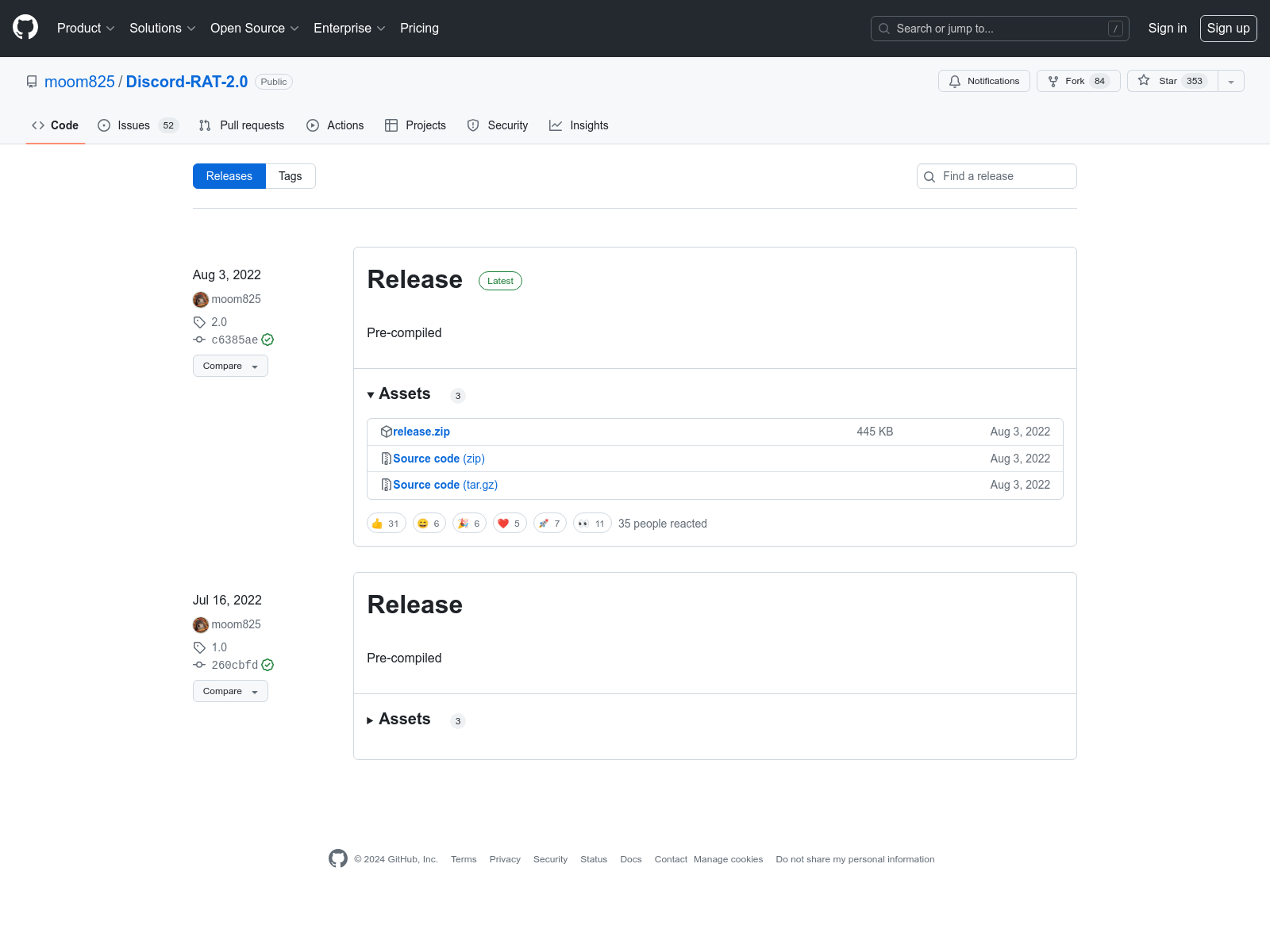Click the Sign up button
The image size is (1270, 952).
1228,28
